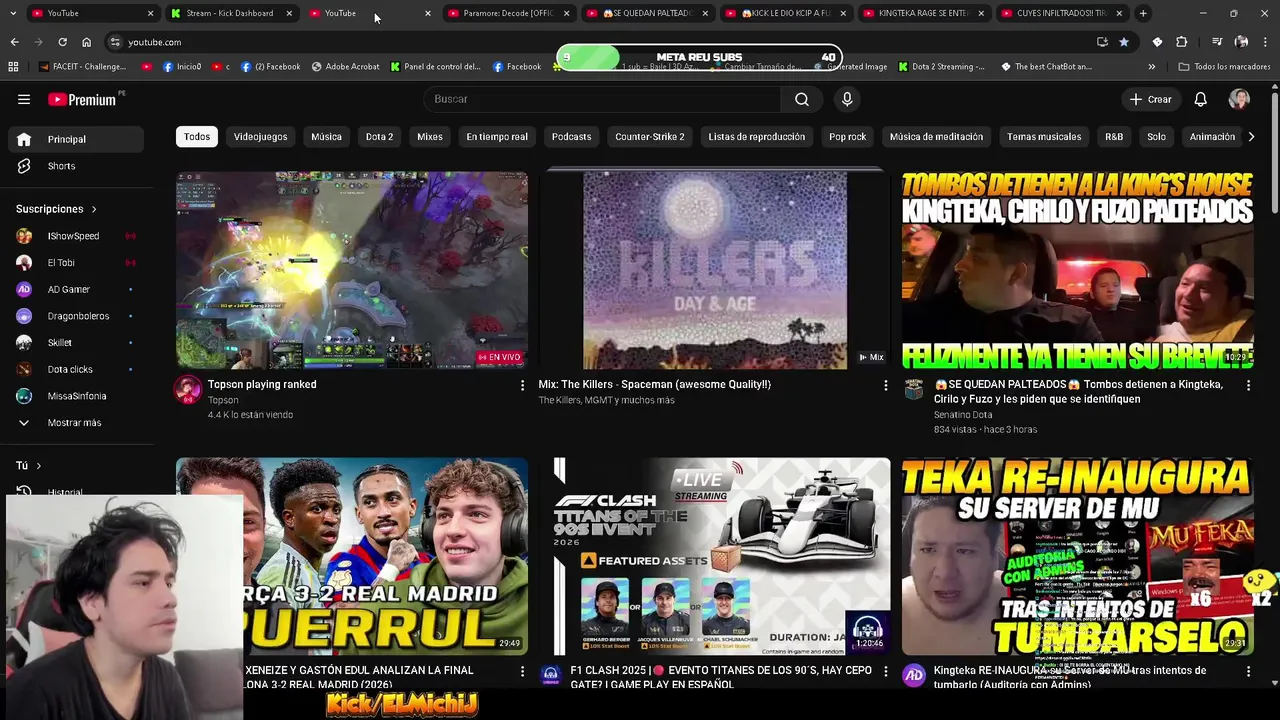The width and height of the screenshot is (1280, 720).
Task: Open the tab search dropdown arrow
Action: 13,13
